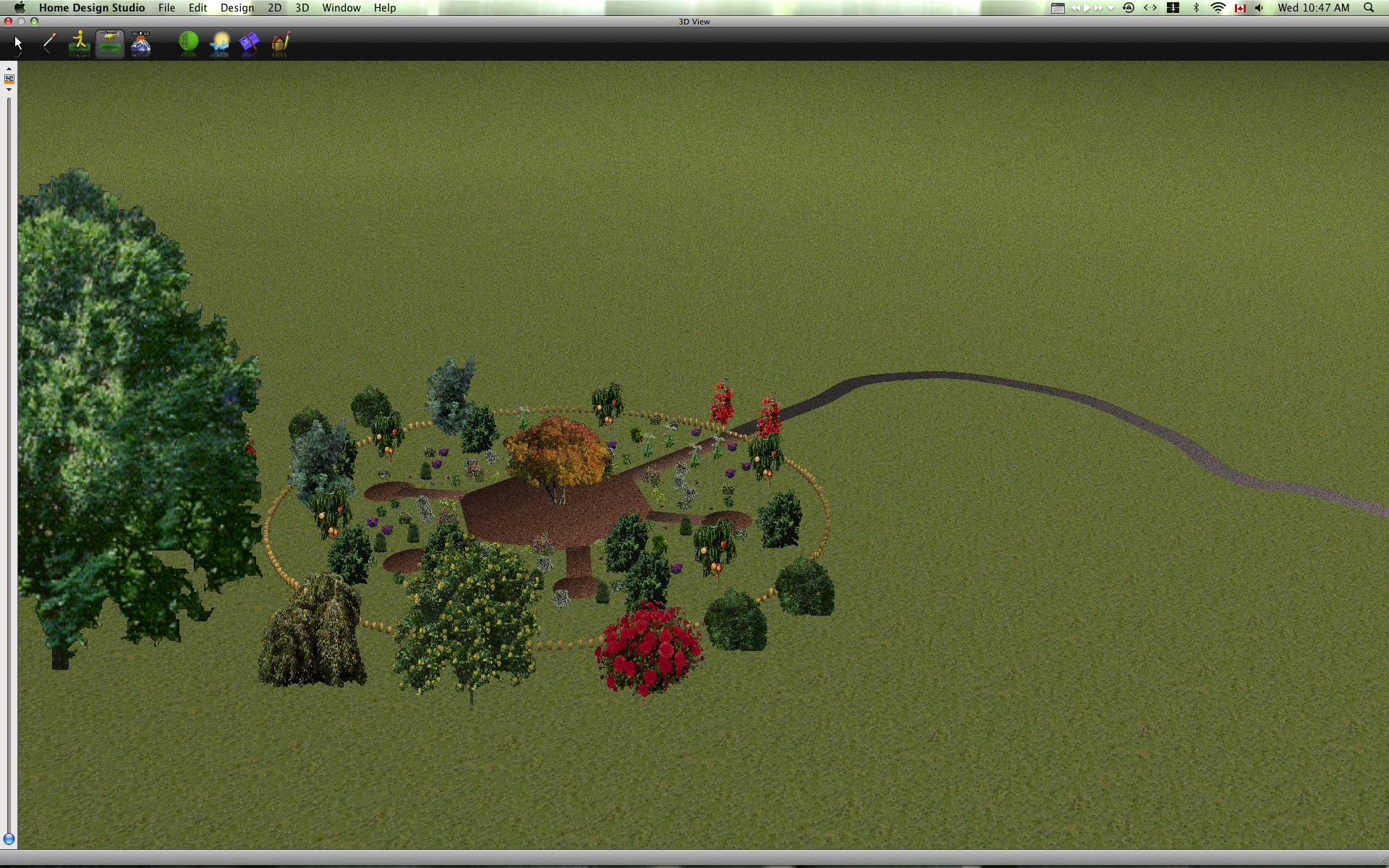Open the Design menu
The image size is (1389, 868).
coord(237,8)
